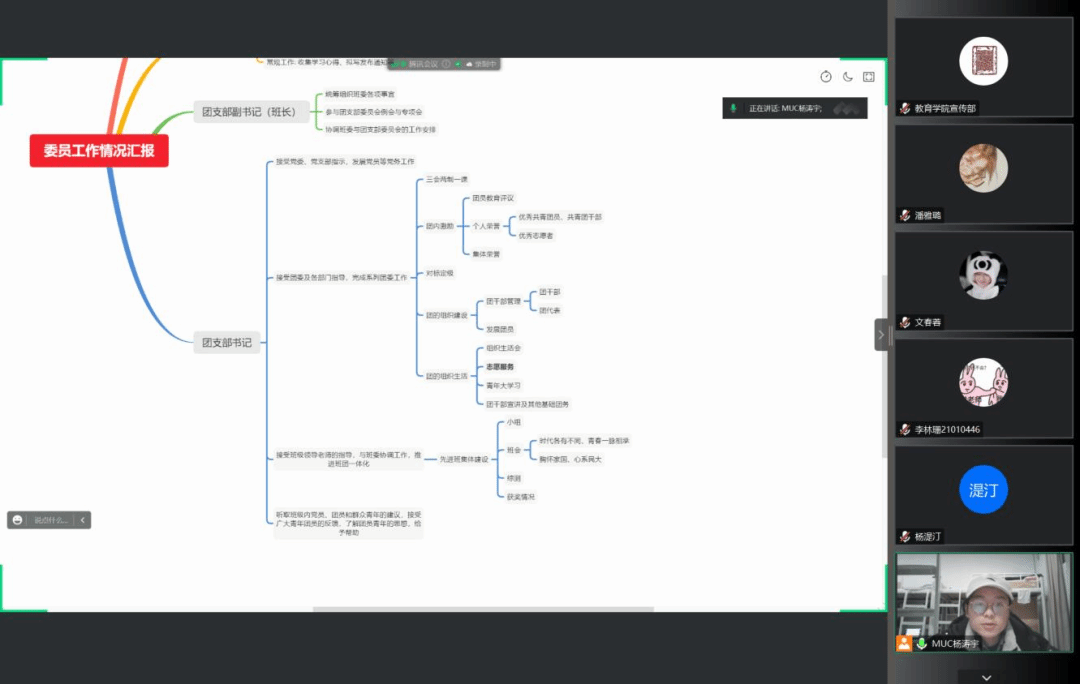Click the 团支部书记 mind map node
The width and height of the screenshot is (1080, 684).
227,343
